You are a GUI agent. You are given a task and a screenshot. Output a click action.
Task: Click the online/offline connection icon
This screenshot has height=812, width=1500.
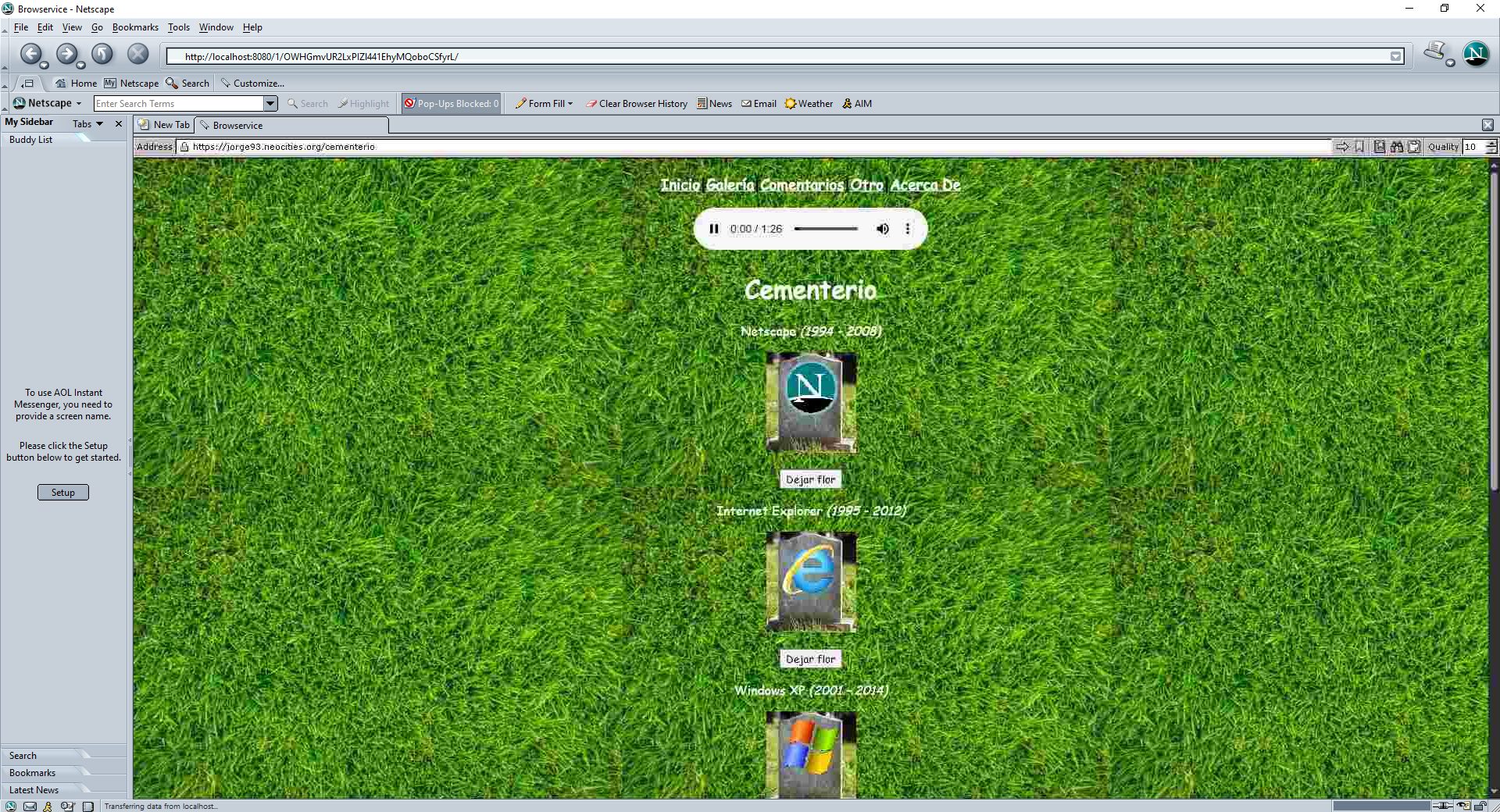(x=1443, y=805)
